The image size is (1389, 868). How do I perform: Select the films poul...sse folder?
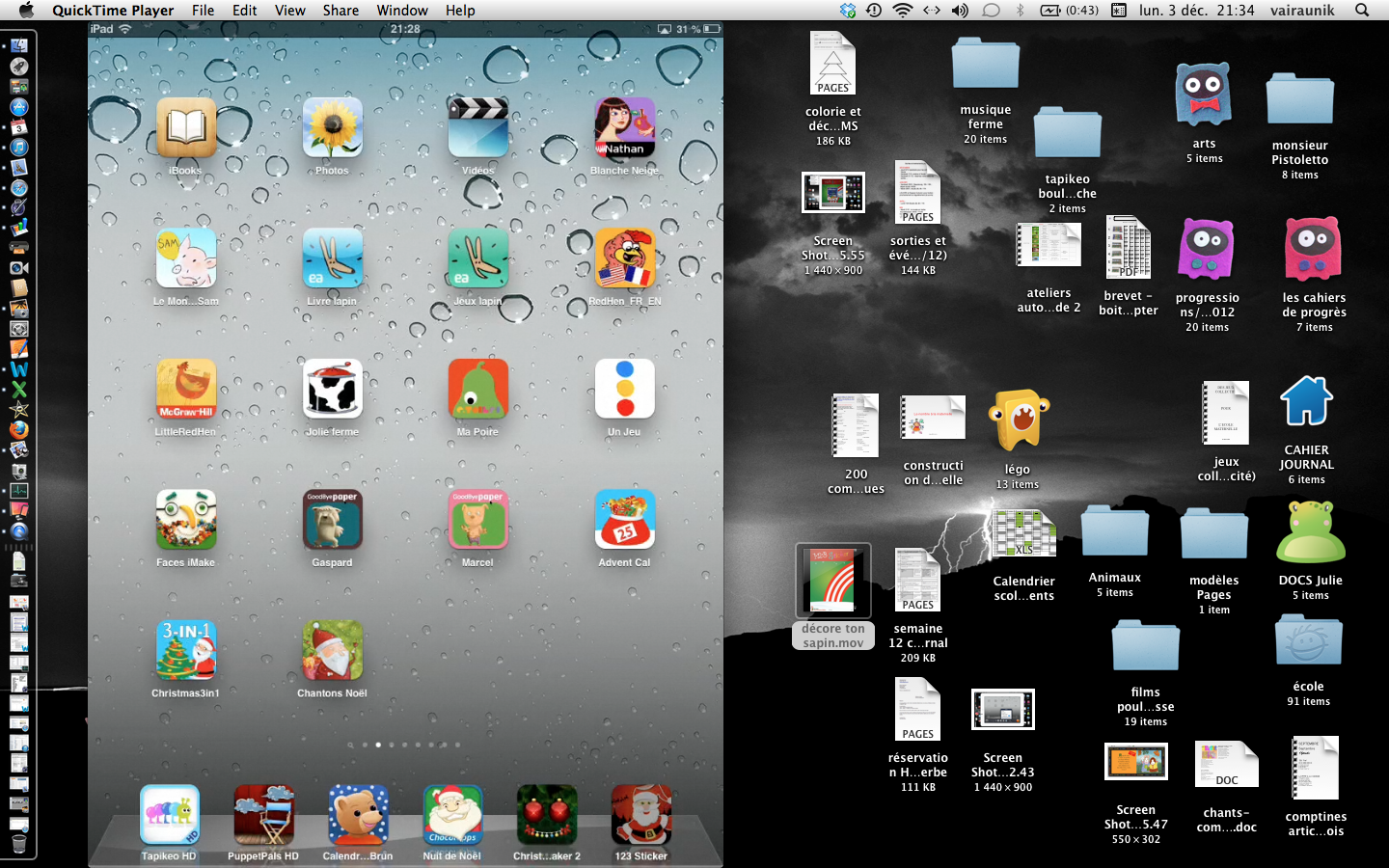1145,645
